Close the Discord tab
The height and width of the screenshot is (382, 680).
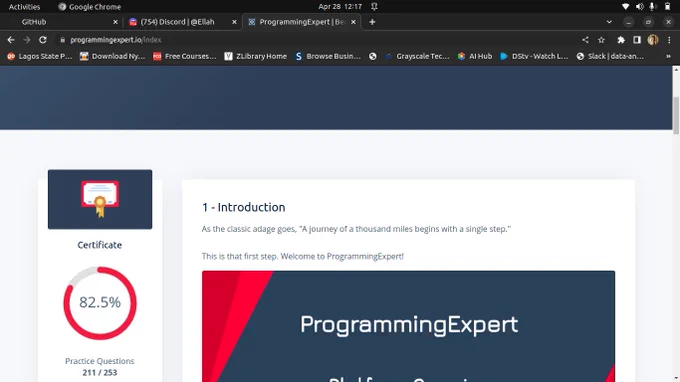click(x=234, y=22)
